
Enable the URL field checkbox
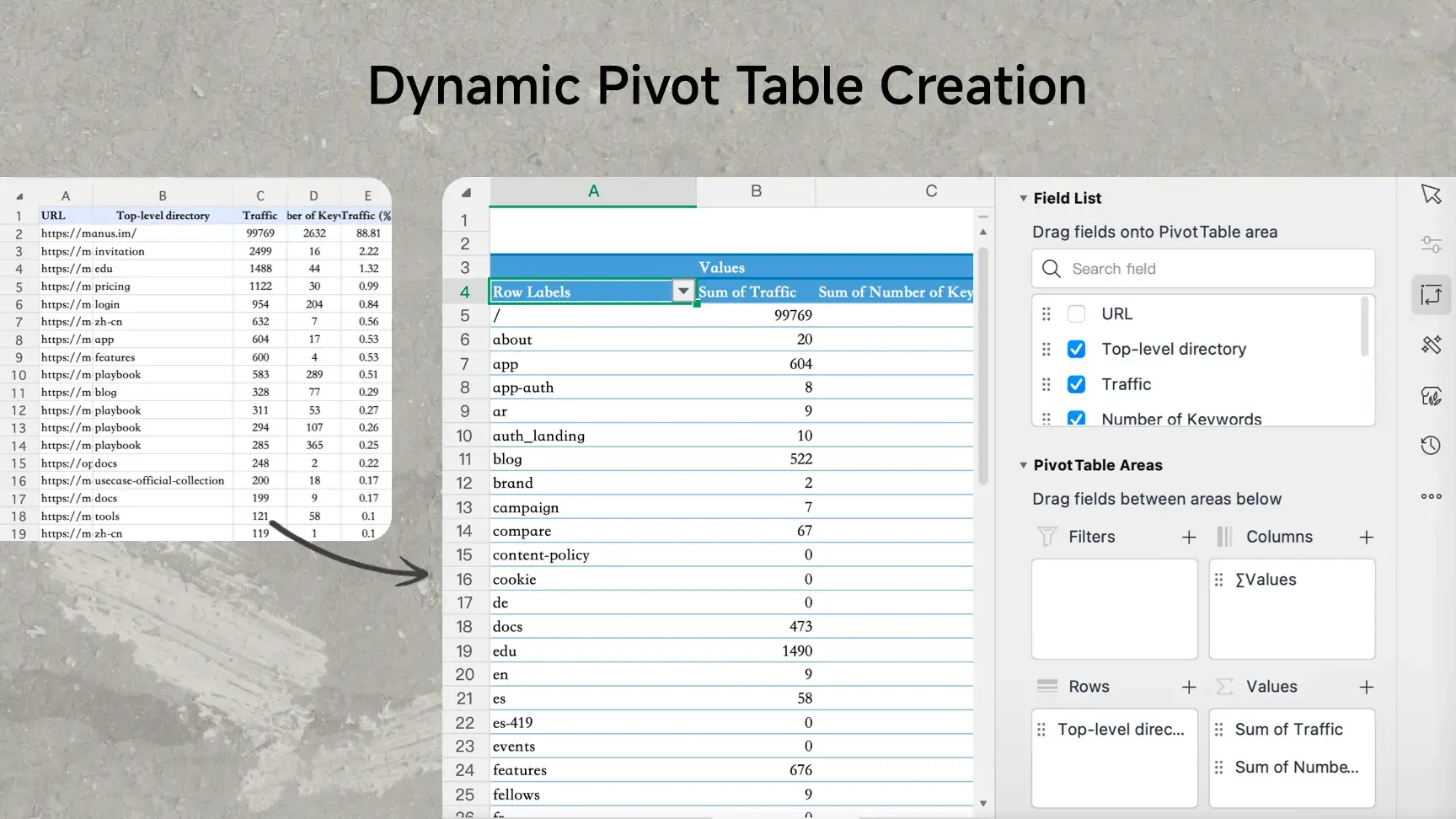pyautogui.click(x=1076, y=313)
